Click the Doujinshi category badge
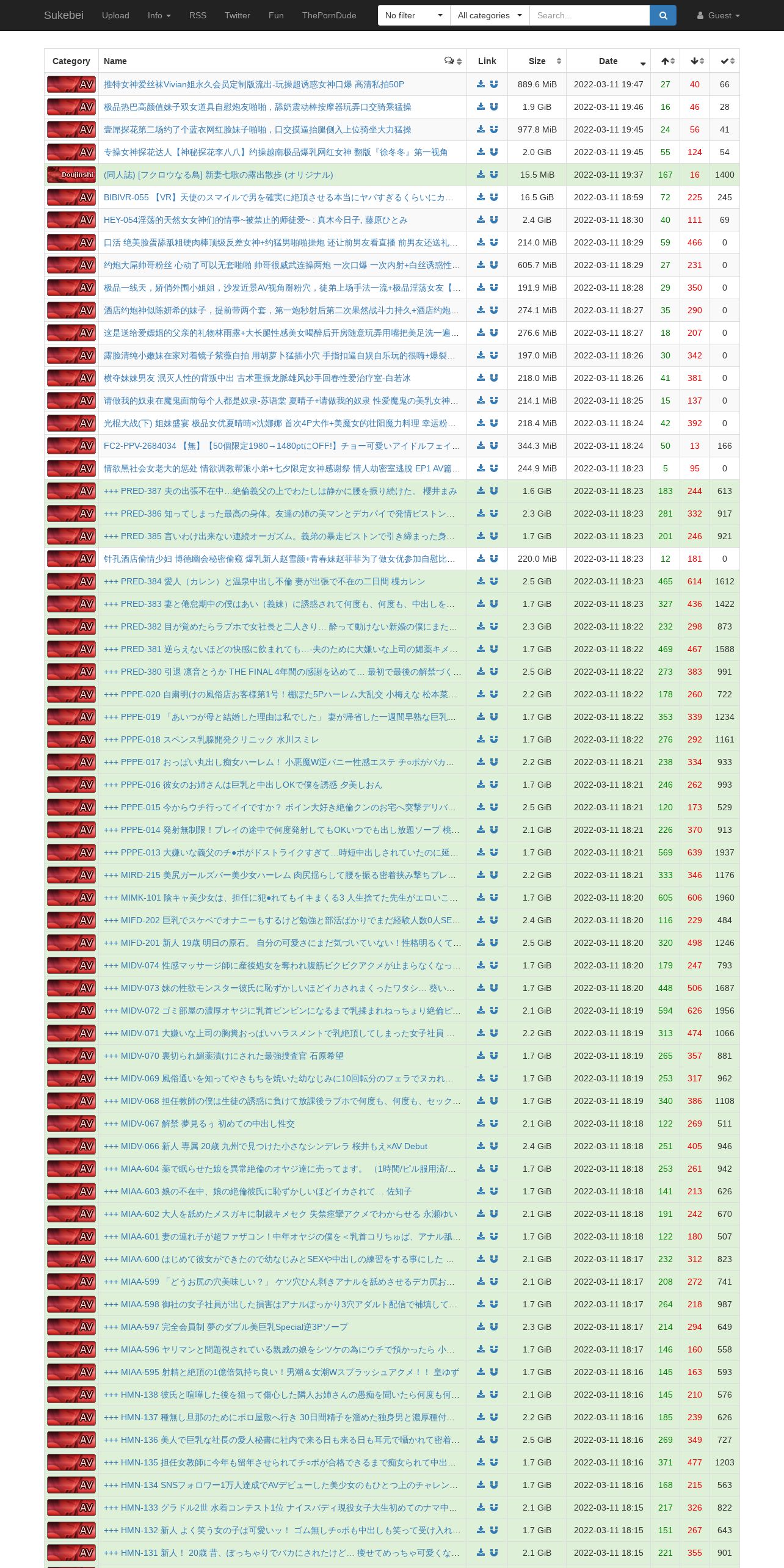This screenshot has height=1568, width=784. click(71, 175)
